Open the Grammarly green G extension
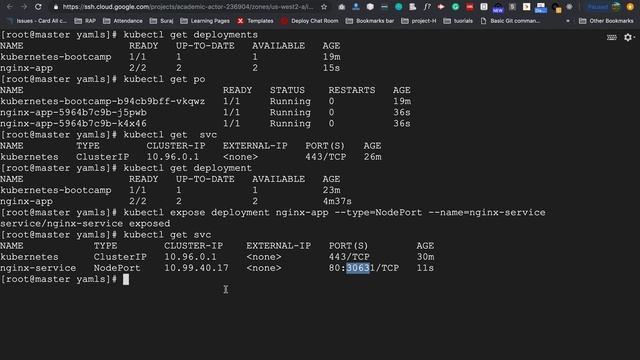The width and height of the screenshot is (640, 360). click(456, 7)
